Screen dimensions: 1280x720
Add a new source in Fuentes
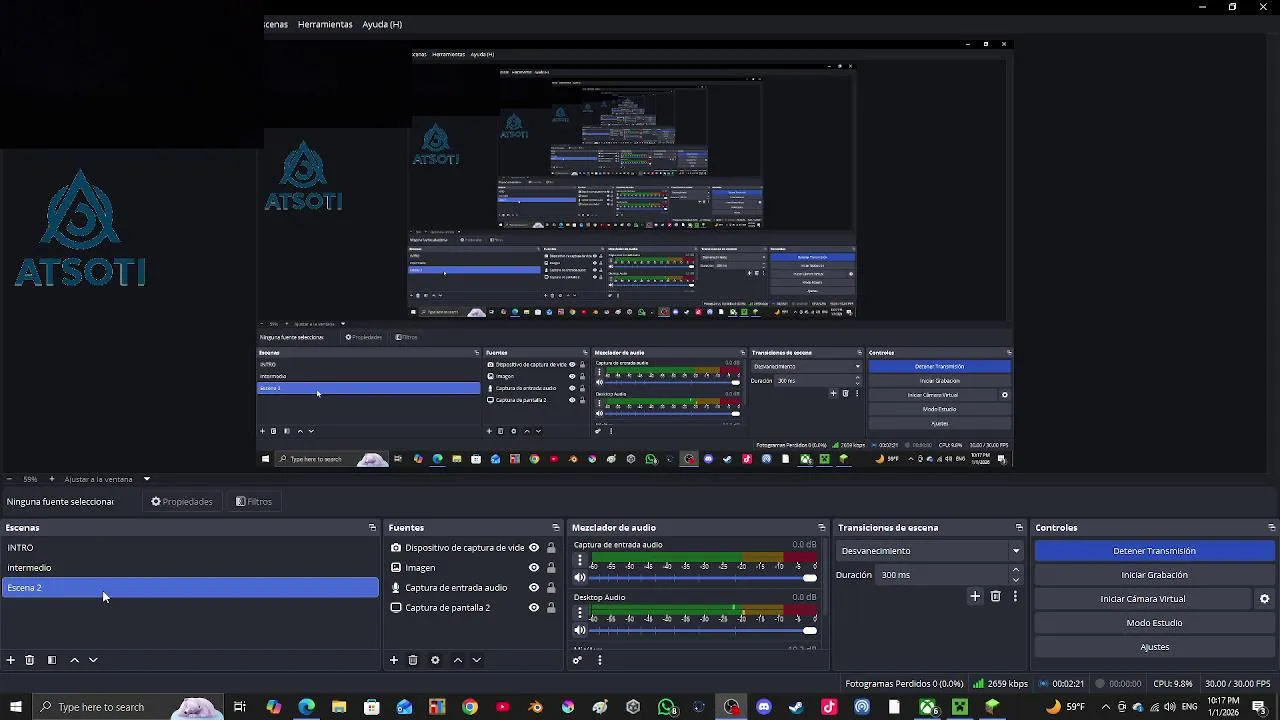click(x=394, y=660)
